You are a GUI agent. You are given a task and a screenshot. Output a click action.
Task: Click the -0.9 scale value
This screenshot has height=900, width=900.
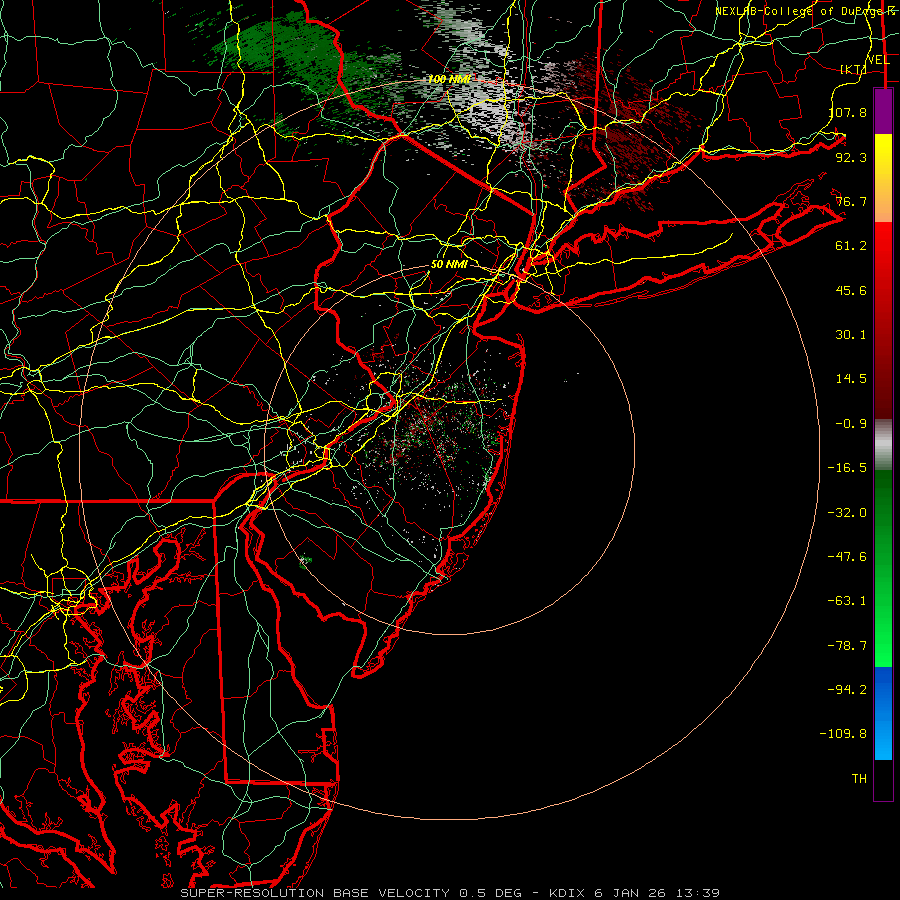[851, 424]
